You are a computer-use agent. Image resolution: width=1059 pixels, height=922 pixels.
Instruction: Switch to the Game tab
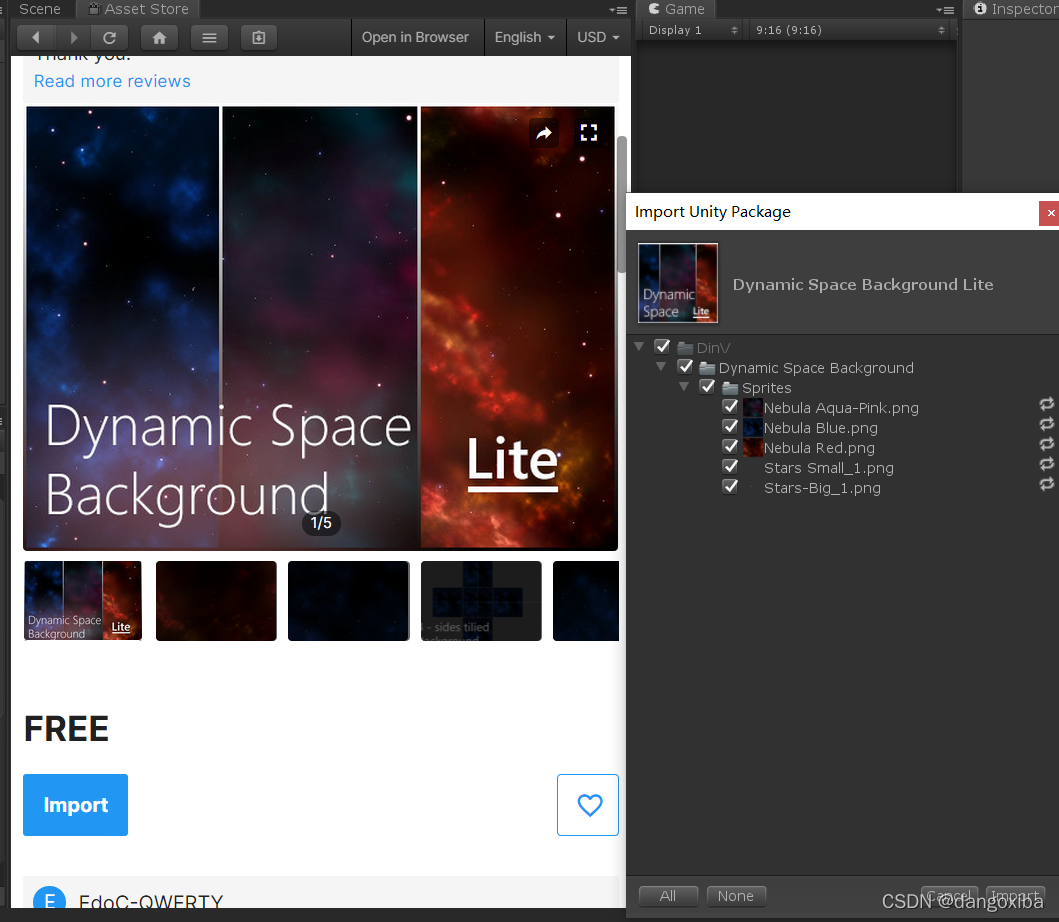tap(676, 9)
